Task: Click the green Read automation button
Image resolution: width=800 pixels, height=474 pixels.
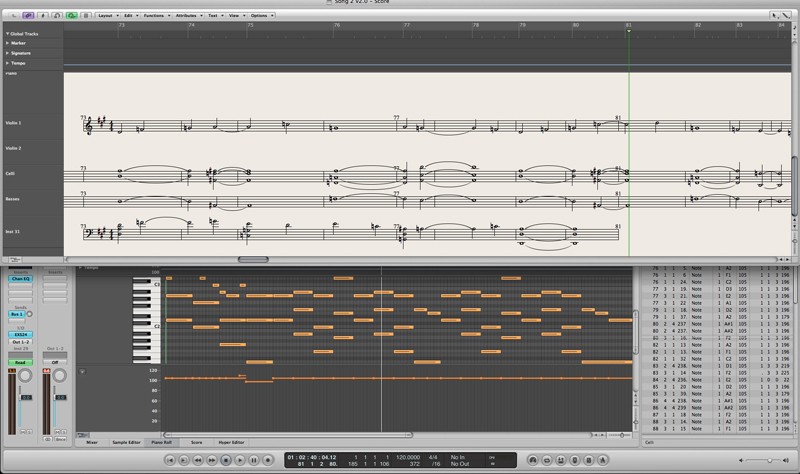Action: [x=20, y=362]
